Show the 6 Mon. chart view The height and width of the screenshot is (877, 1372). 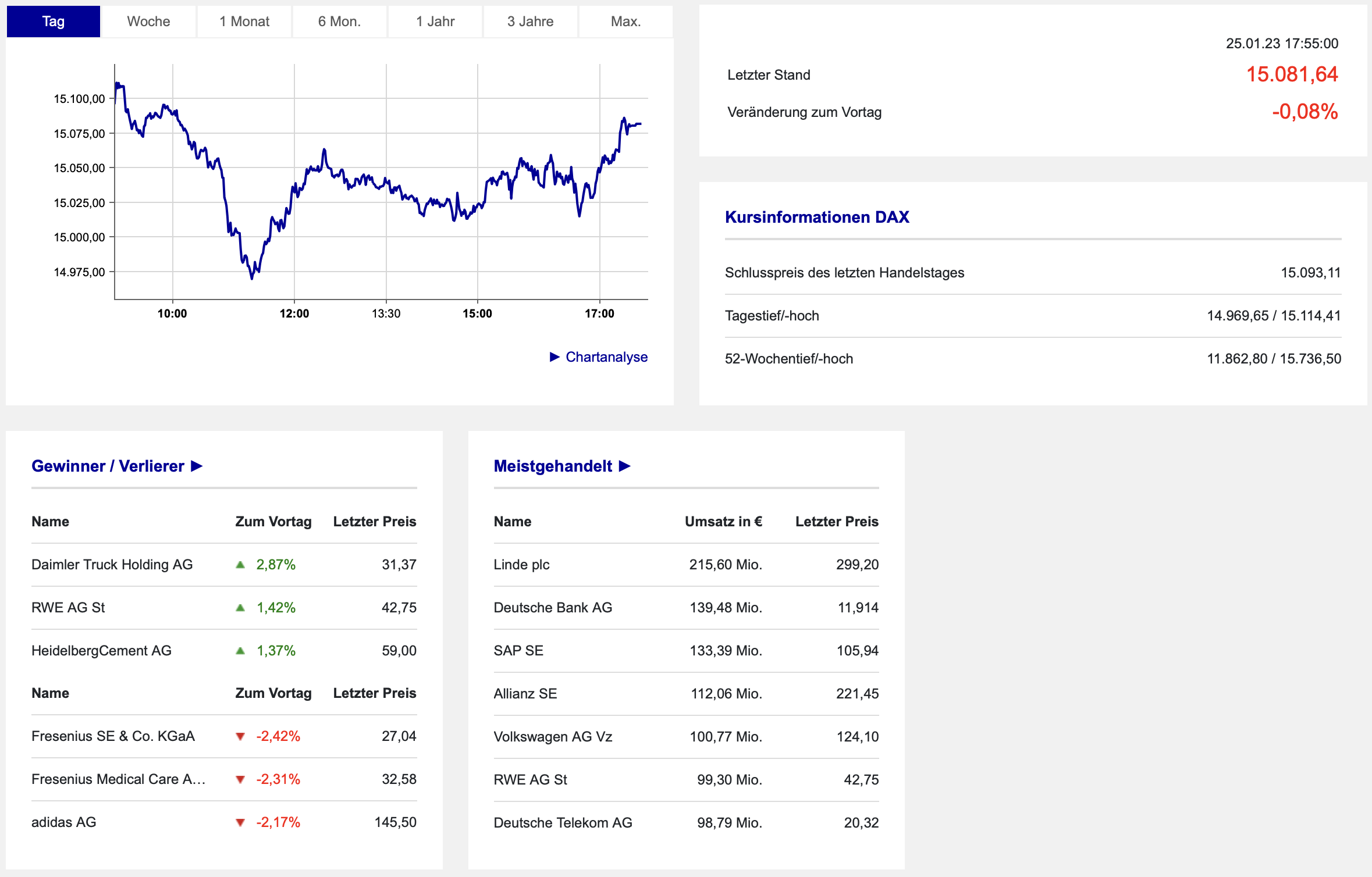pyautogui.click(x=339, y=22)
